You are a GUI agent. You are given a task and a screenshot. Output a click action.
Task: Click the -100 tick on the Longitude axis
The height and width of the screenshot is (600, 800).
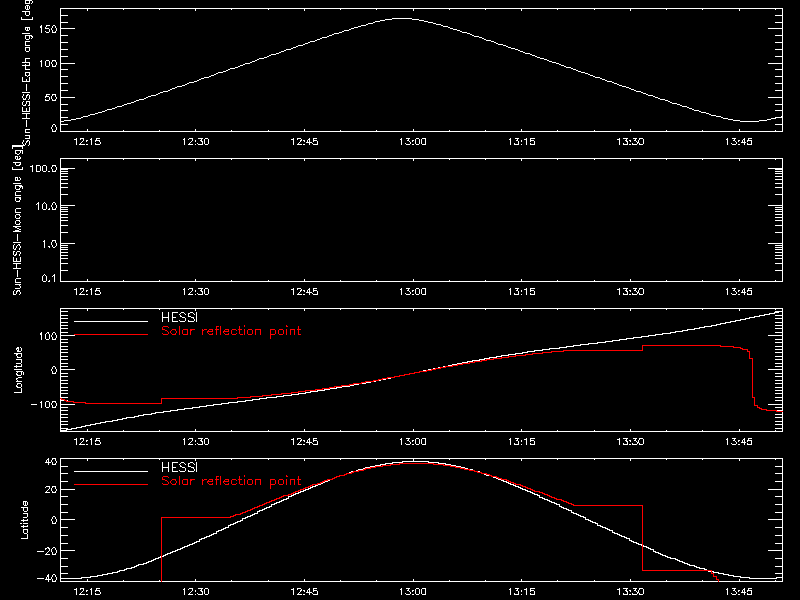coord(44,404)
